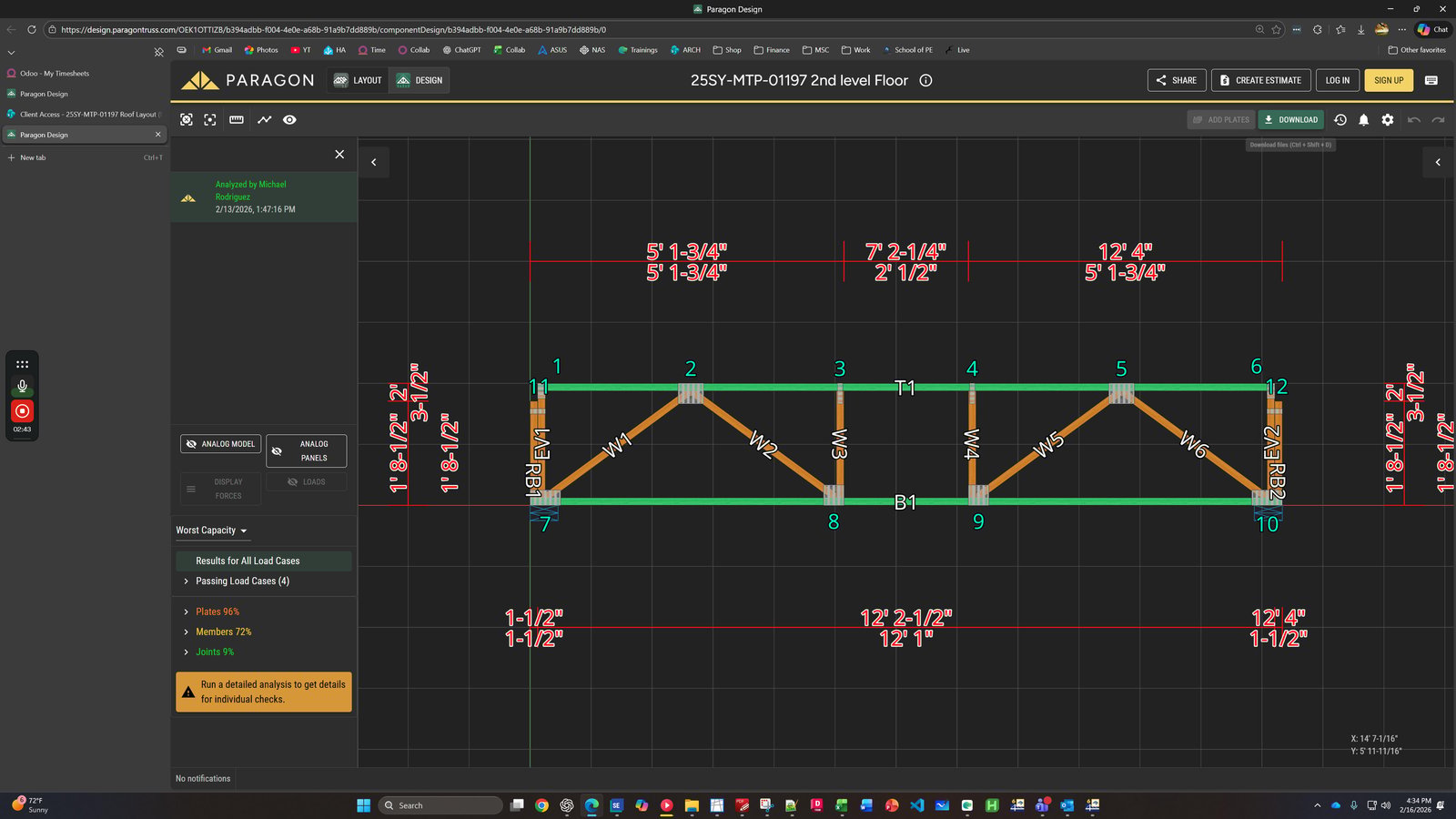Open Client Access Roof Layout browser tab
This screenshot has width=1456, height=819.
tap(84, 115)
